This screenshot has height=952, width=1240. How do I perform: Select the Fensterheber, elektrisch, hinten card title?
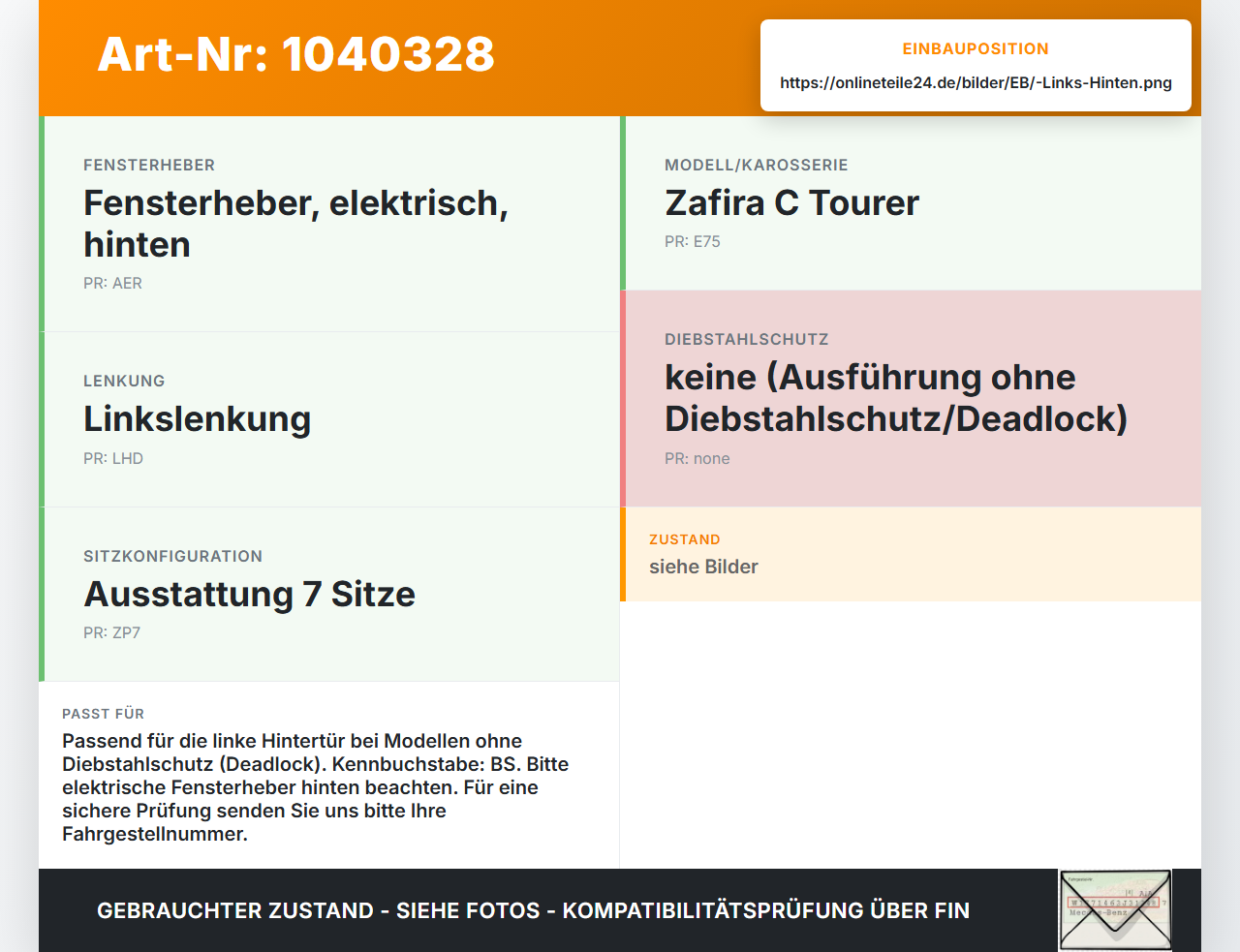[x=295, y=224]
